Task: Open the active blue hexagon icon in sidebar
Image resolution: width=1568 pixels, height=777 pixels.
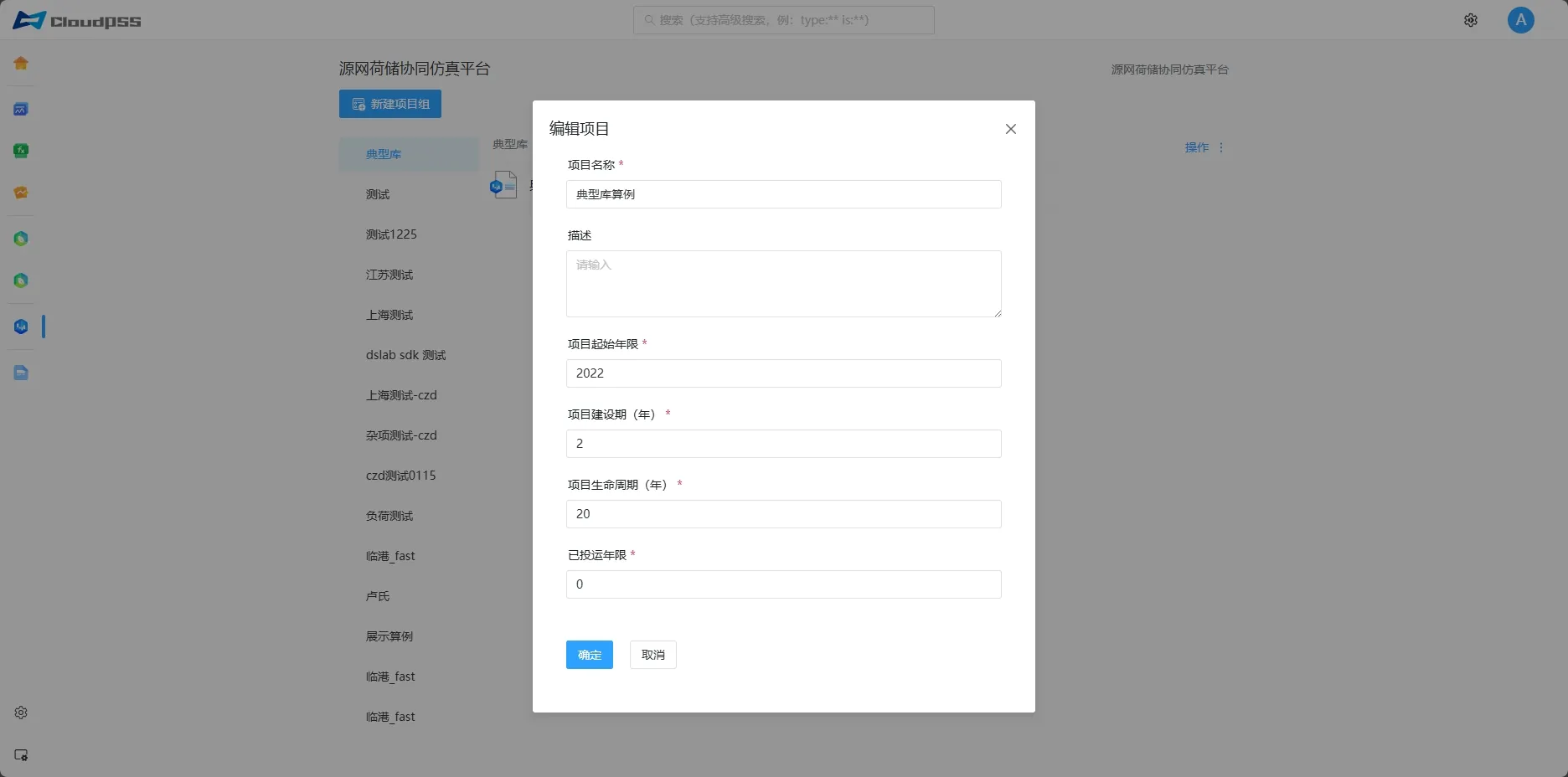Action: pos(21,327)
